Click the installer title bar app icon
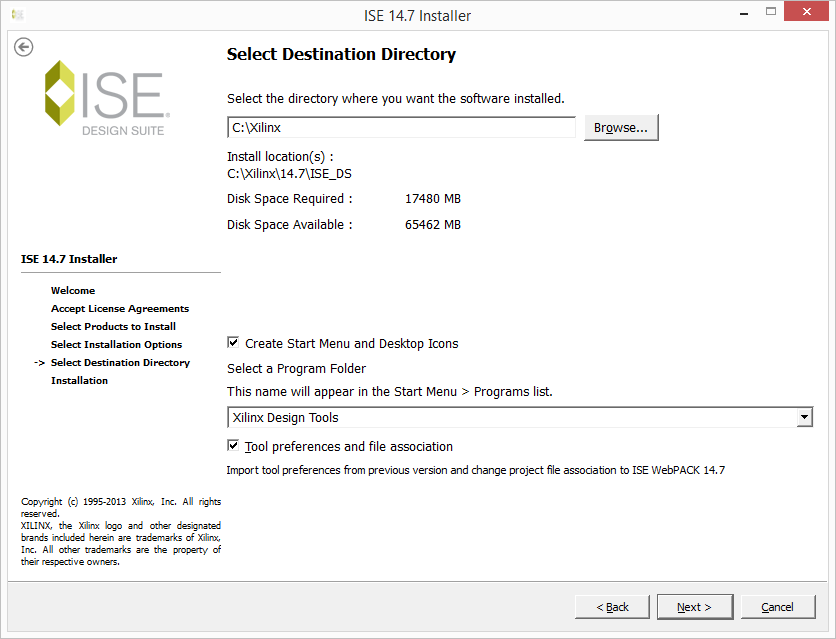This screenshot has width=836, height=639. tap(18, 15)
